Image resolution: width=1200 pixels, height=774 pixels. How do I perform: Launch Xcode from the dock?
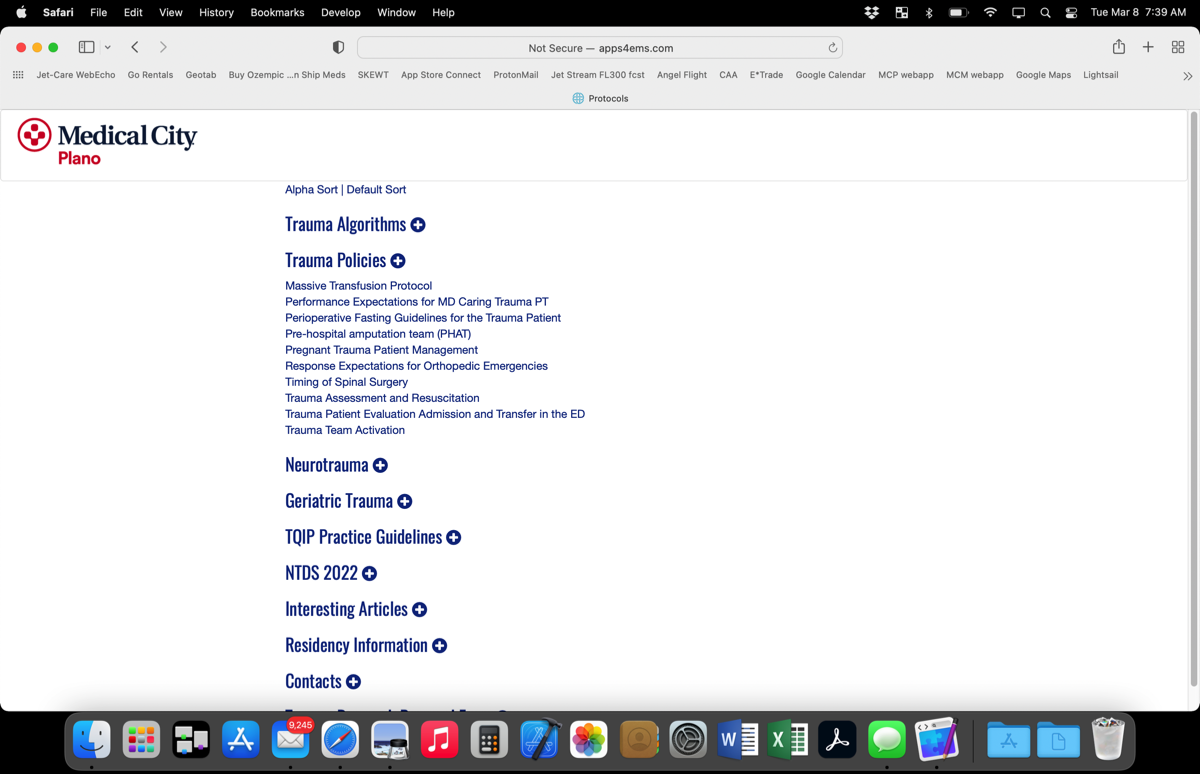(x=539, y=740)
